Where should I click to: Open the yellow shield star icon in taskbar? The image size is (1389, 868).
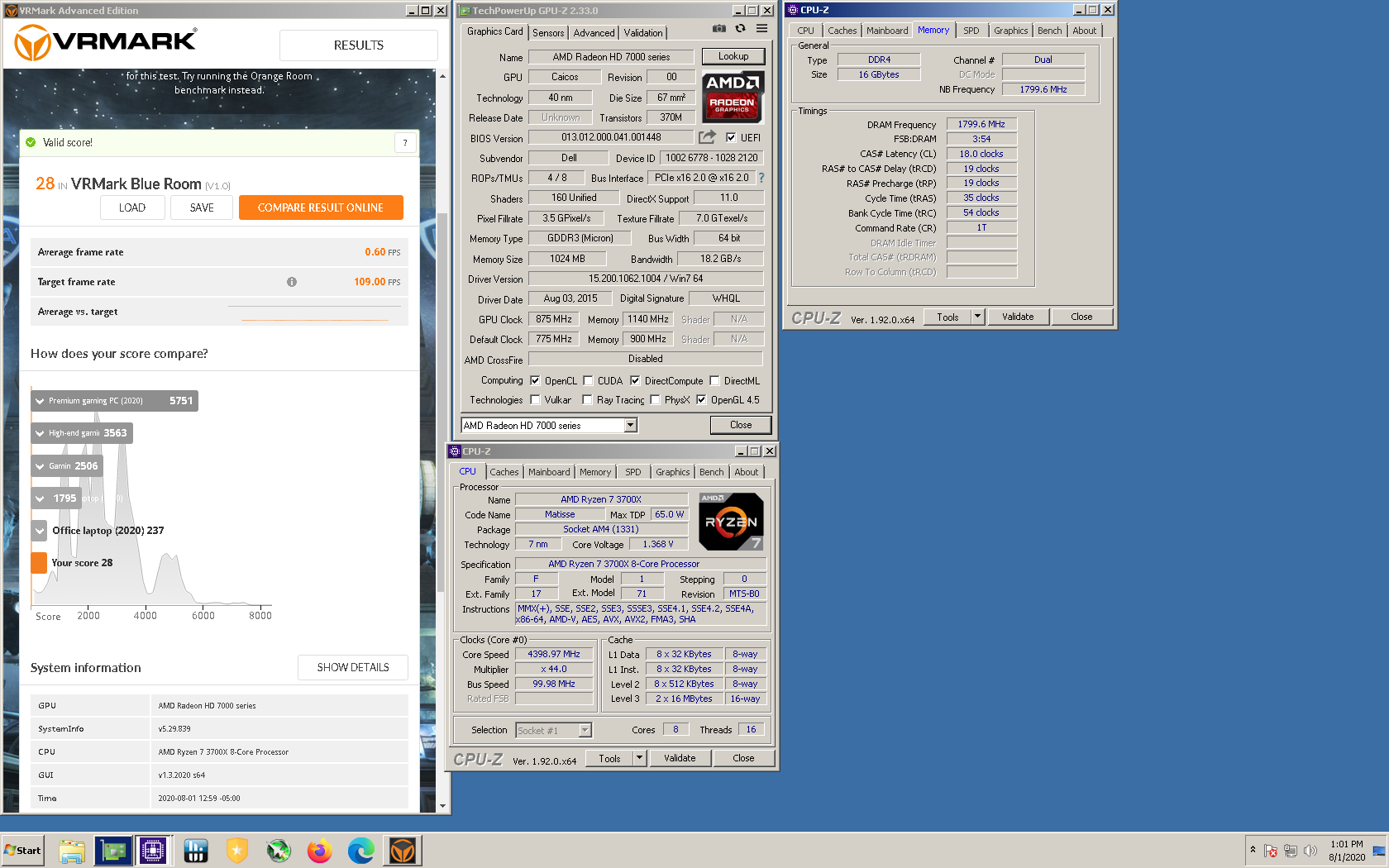237,851
